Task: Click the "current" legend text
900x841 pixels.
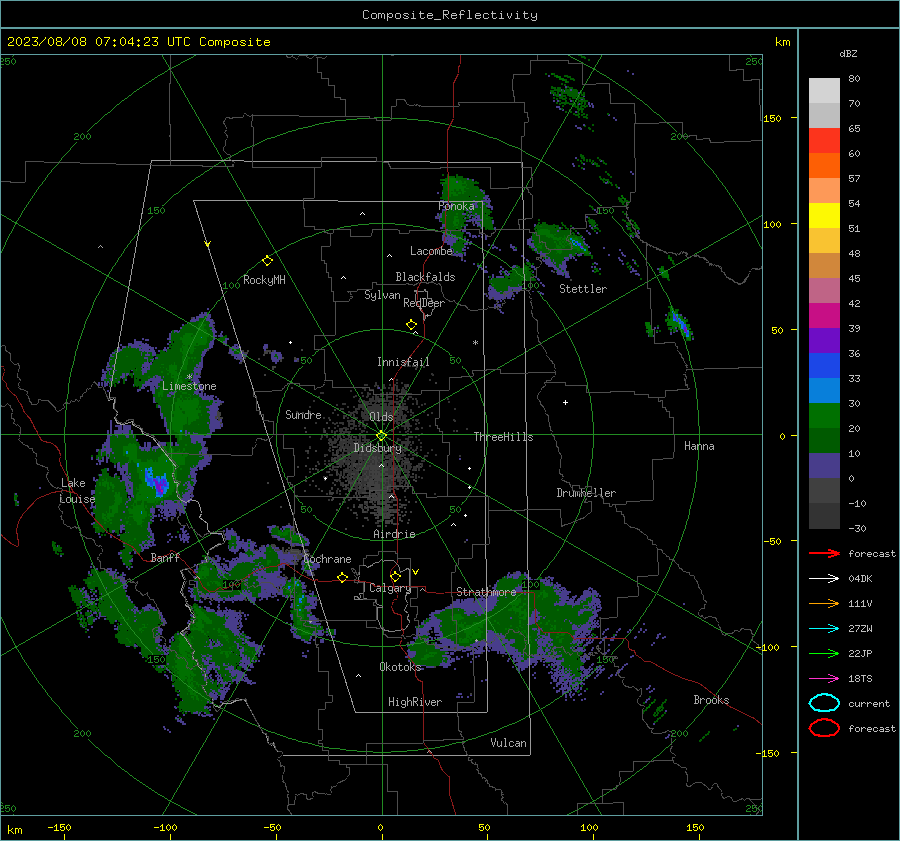Action: (869, 703)
